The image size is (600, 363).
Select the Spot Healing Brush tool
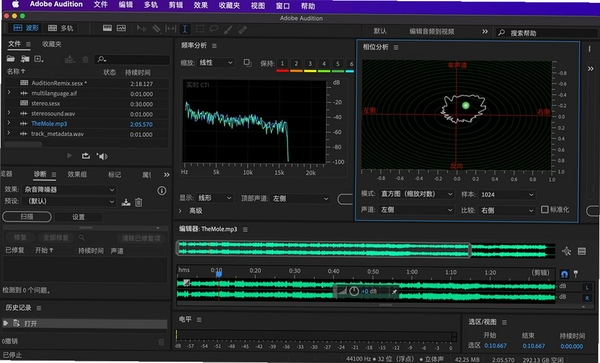click(x=243, y=29)
